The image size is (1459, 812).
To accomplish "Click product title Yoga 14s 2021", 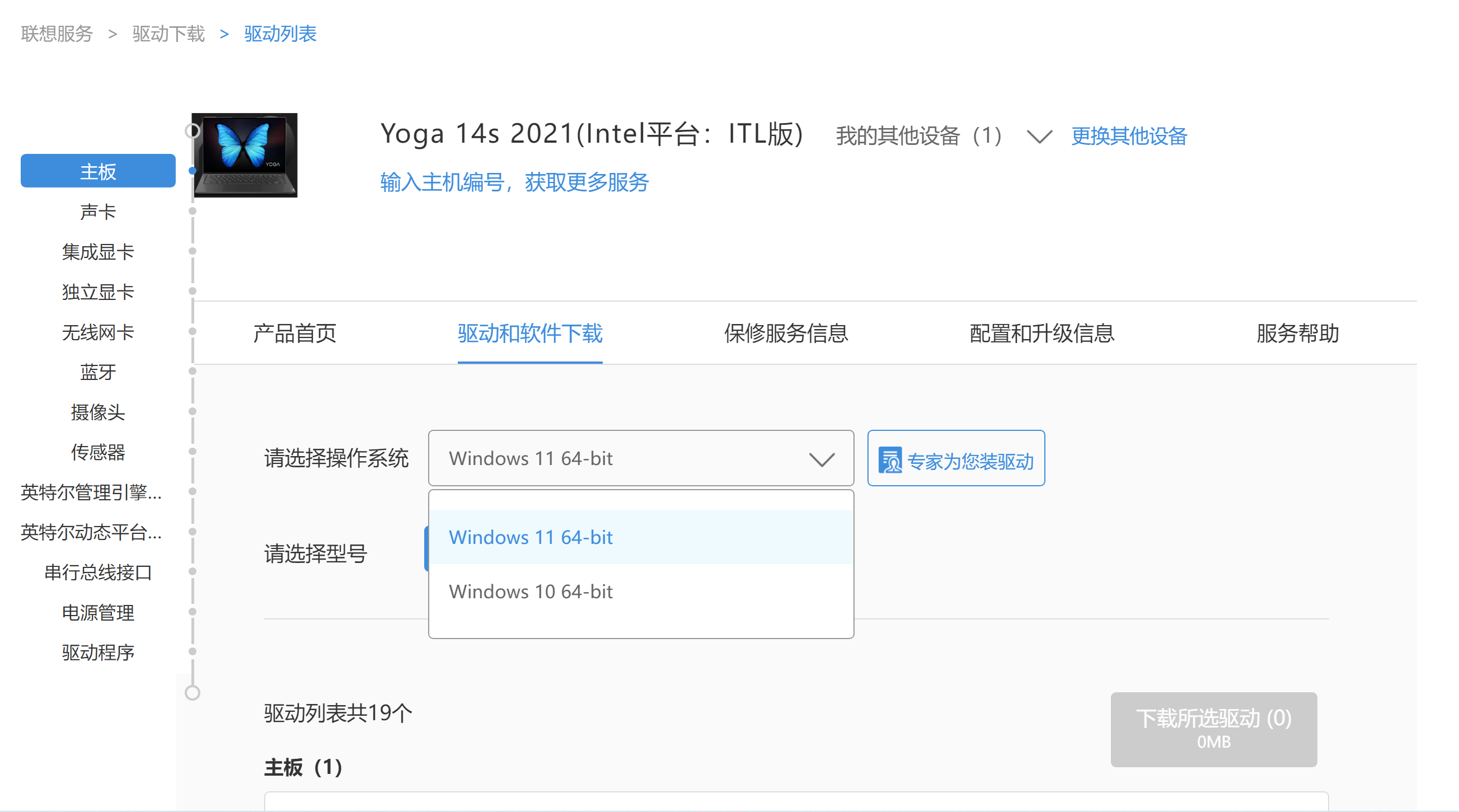I will coord(592,134).
